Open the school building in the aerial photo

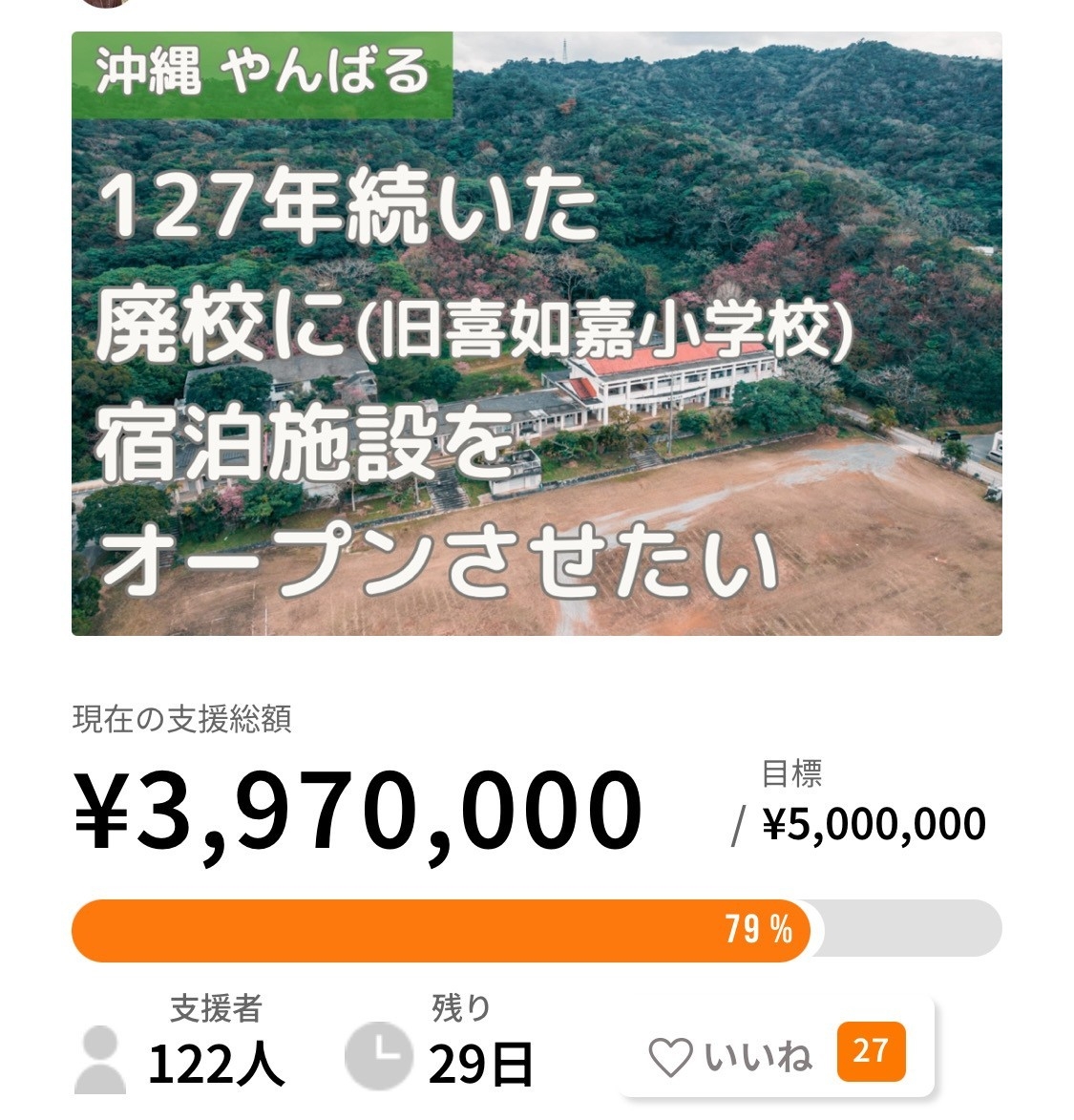point(668,377)
